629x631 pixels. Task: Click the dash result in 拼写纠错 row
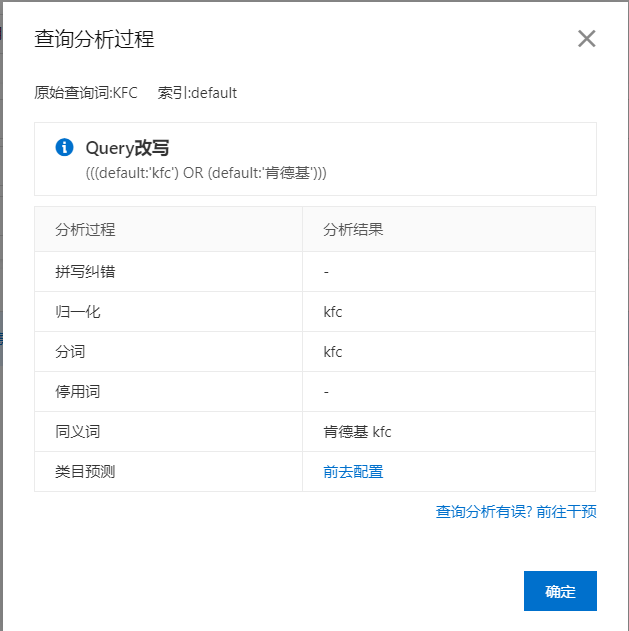tap(326, 272)
